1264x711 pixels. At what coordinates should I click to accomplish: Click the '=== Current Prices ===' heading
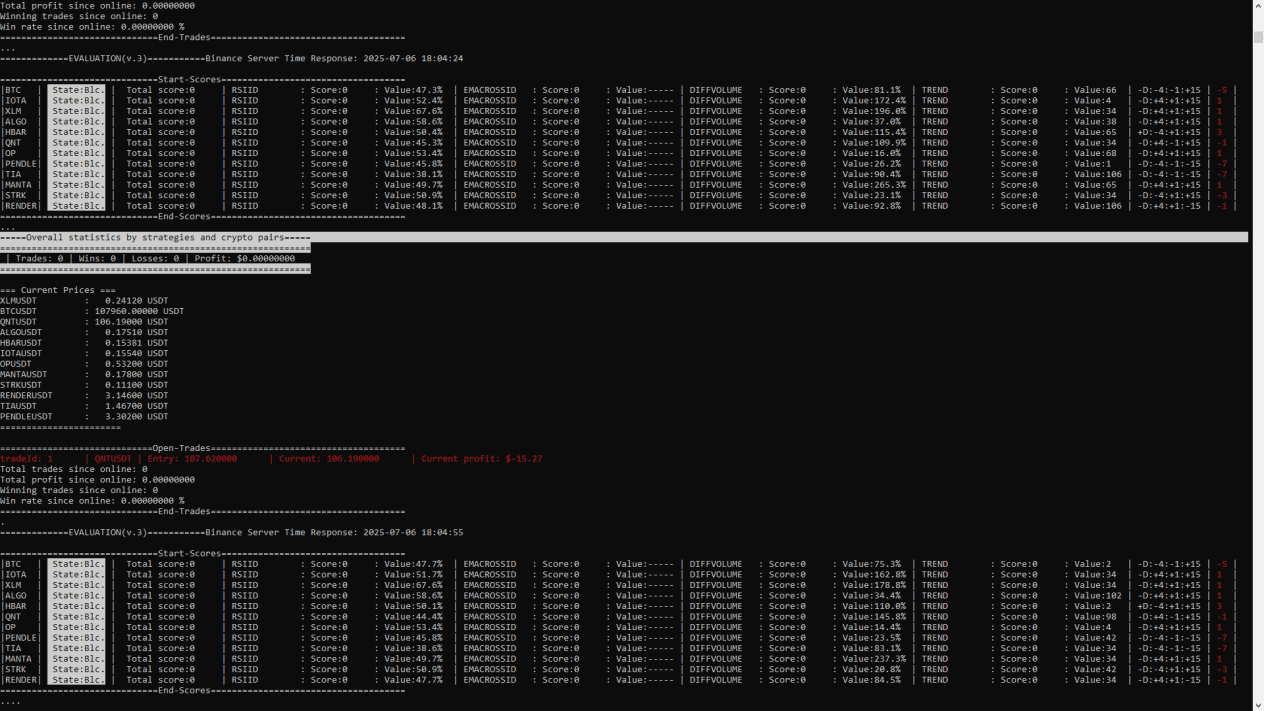58,290
